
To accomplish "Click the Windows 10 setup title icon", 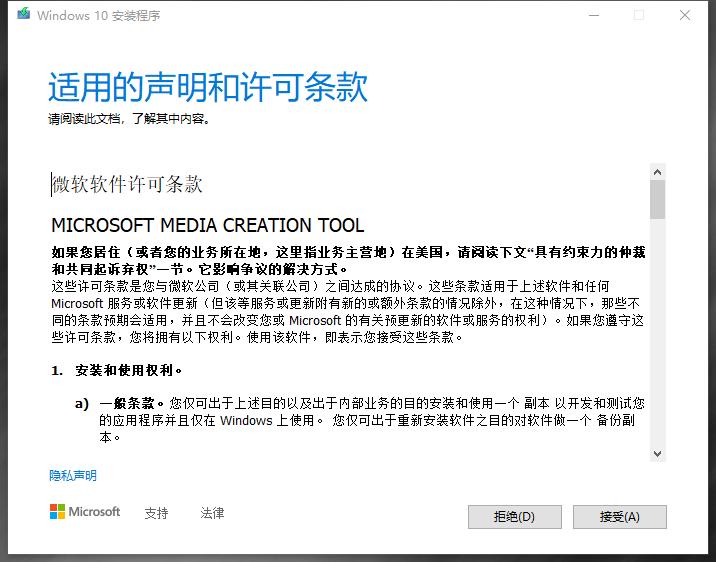I will pos(24,14).
